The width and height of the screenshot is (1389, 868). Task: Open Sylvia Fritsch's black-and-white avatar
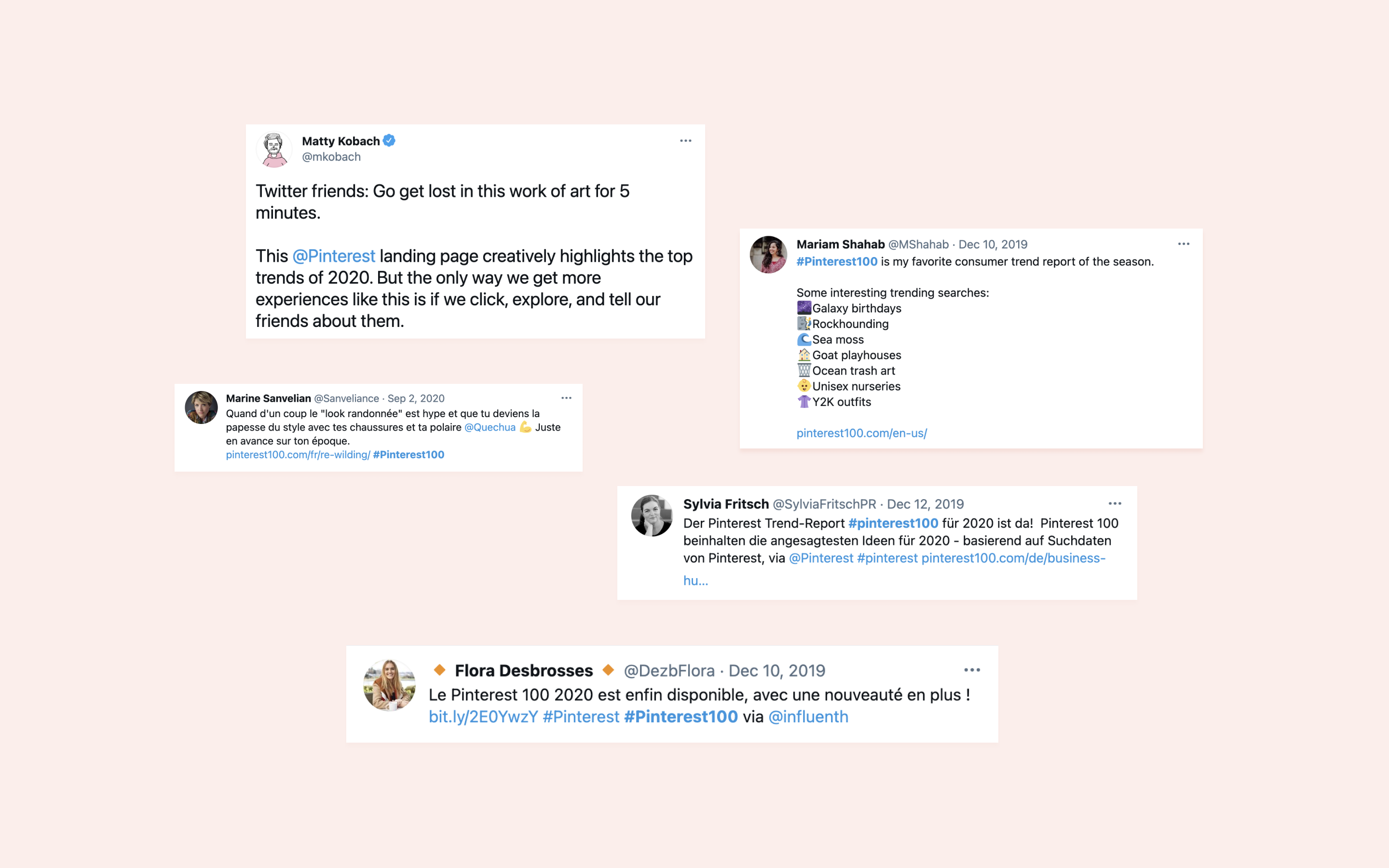tap(652, 515)
